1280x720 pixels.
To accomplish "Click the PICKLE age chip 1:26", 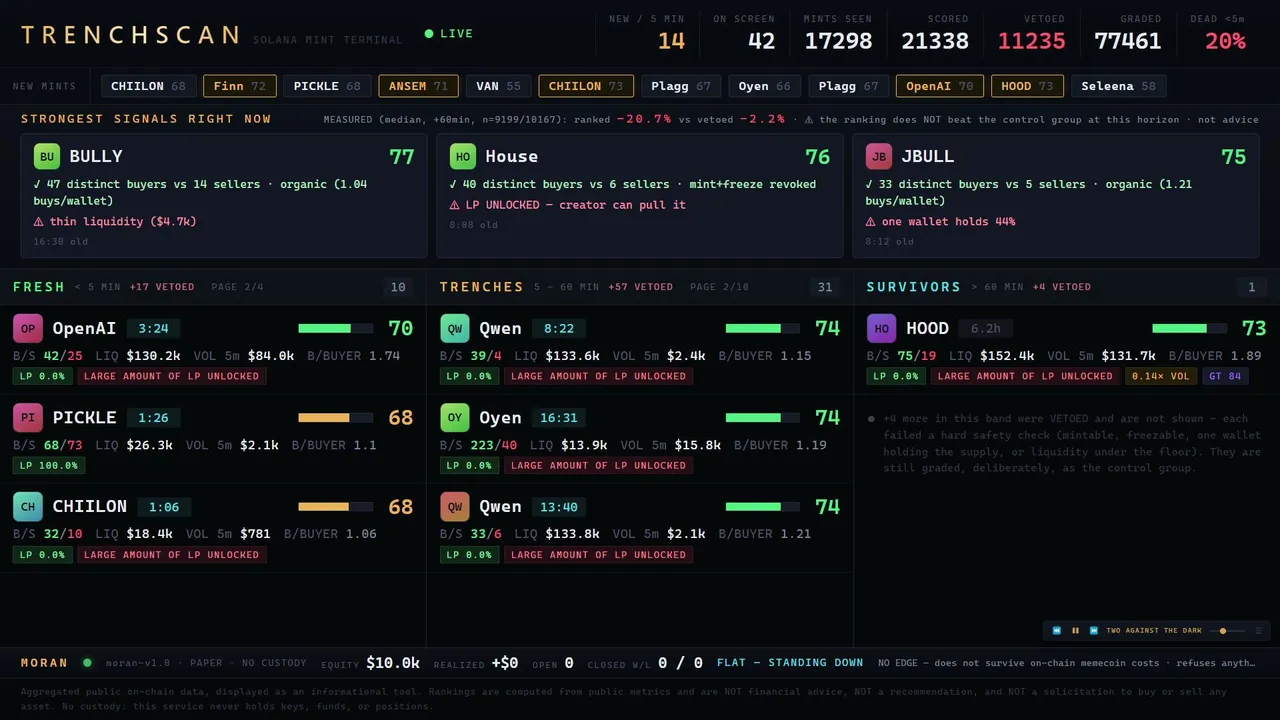I will click(x=153, y=417).
